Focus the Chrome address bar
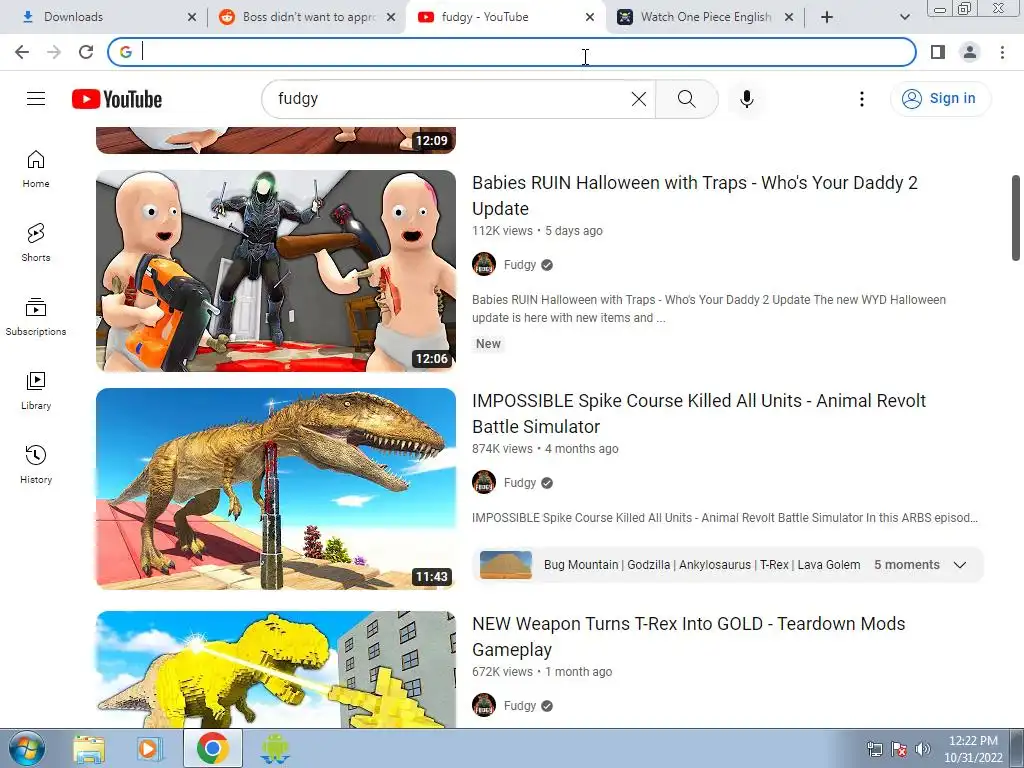 pyautogui.click(x=512, y=52)
